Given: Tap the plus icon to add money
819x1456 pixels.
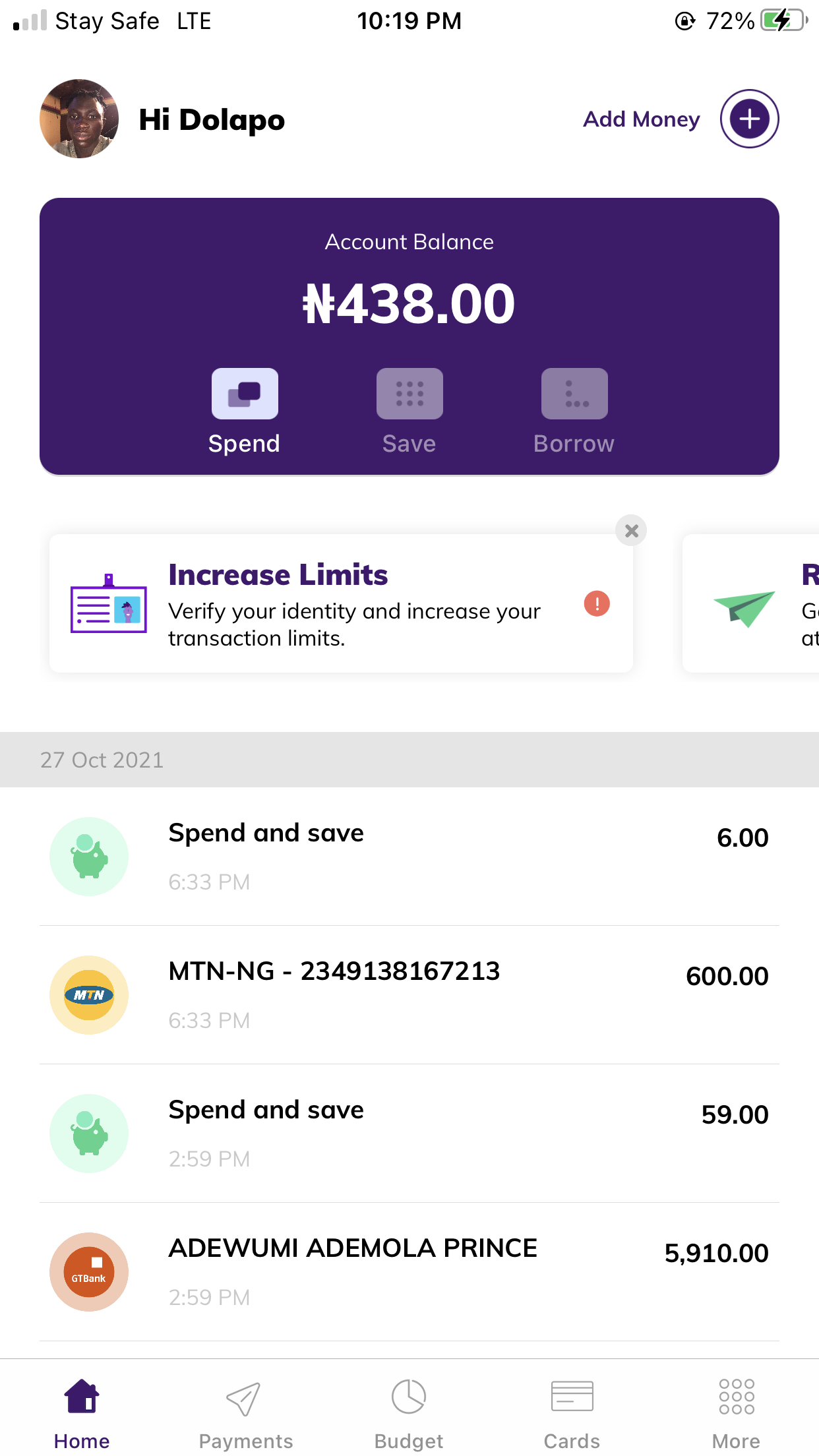Looking at the screenshot, I should [749, 119].
